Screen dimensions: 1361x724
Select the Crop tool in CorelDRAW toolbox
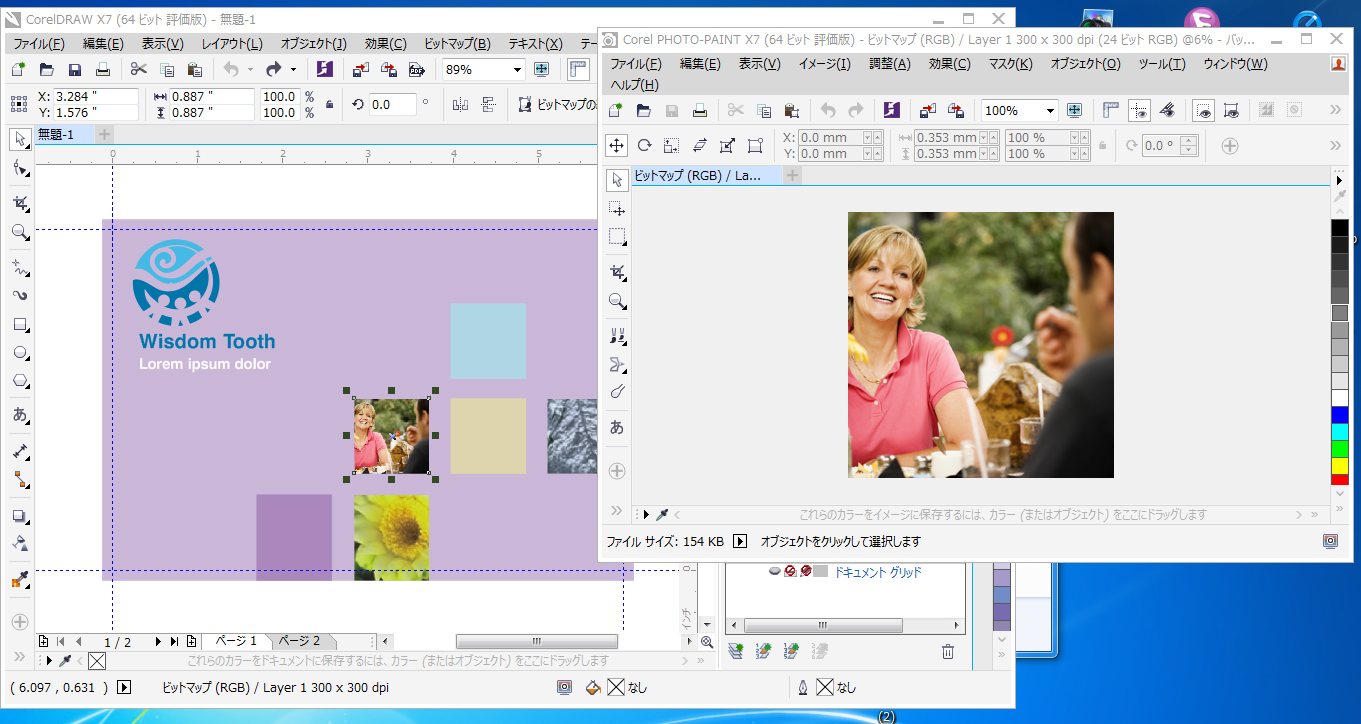click(x=20, y=203)
